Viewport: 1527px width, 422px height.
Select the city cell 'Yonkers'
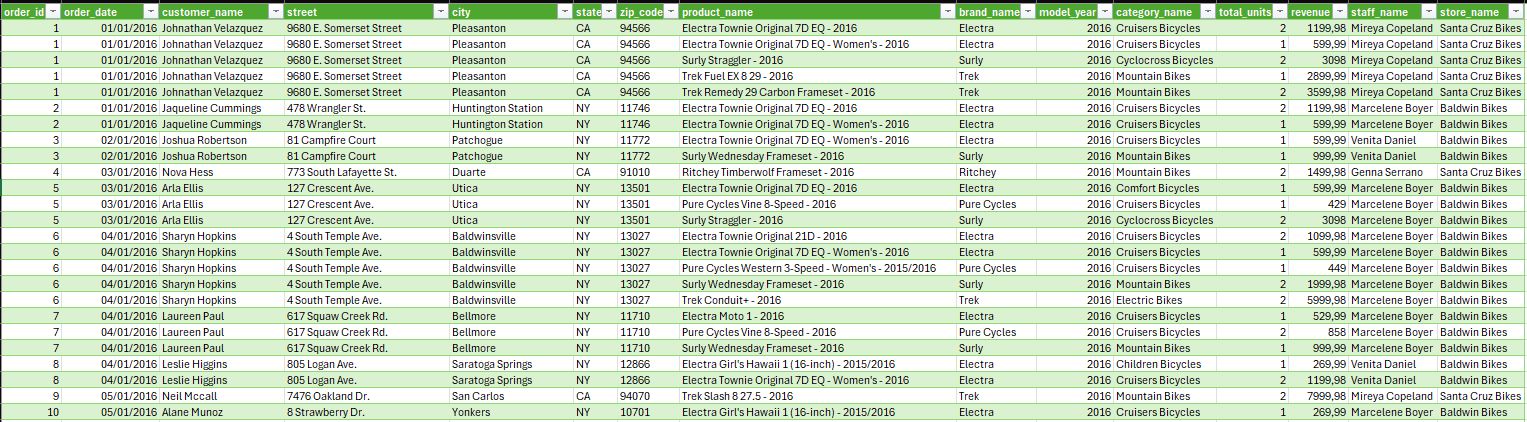pyautogui.click(x=511, y=412)
